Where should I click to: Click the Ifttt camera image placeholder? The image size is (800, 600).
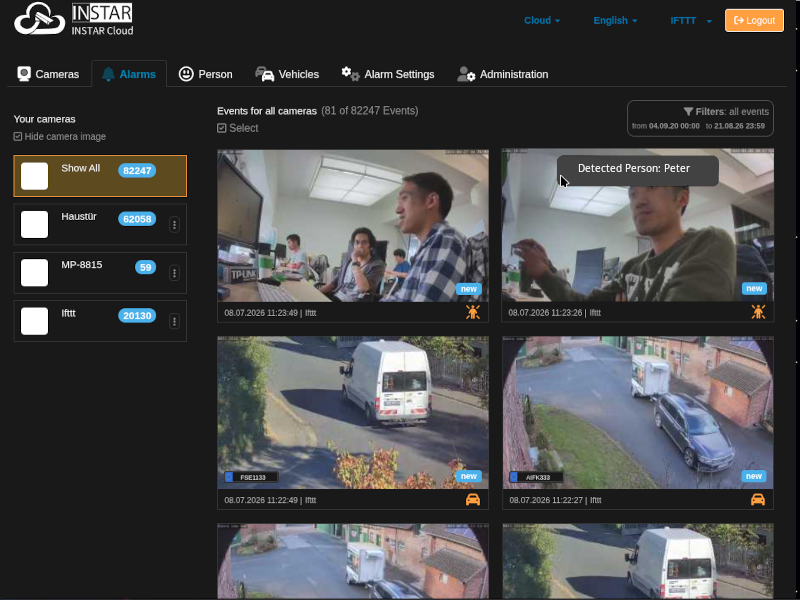pyautogui.click(x=34, y=321)
